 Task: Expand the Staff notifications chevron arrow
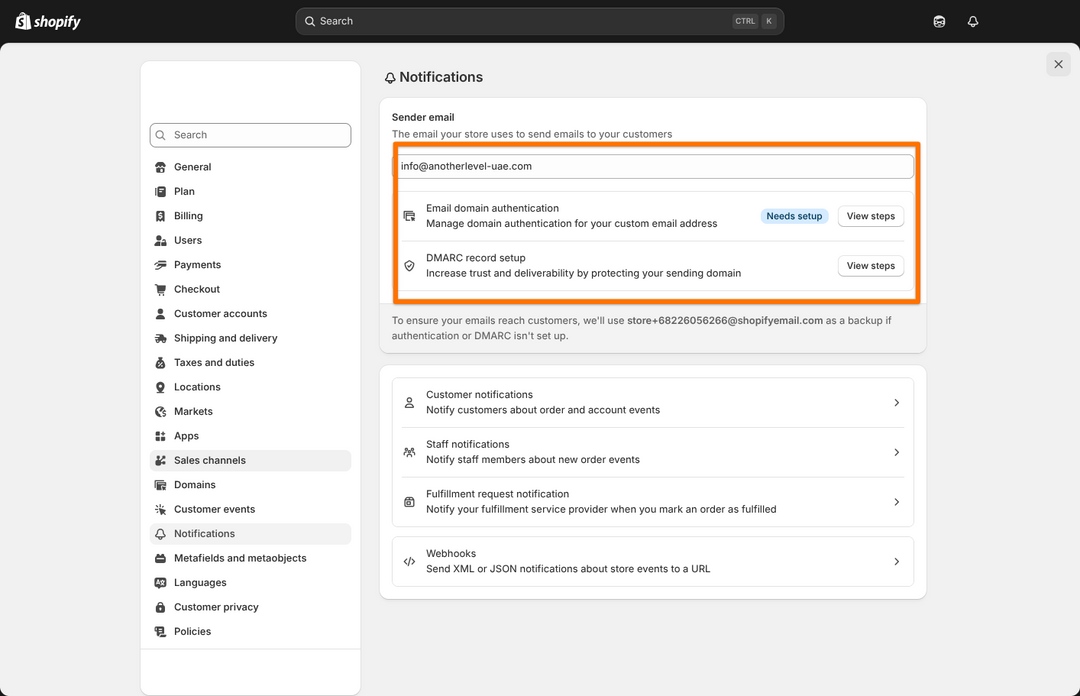(896, 452)
